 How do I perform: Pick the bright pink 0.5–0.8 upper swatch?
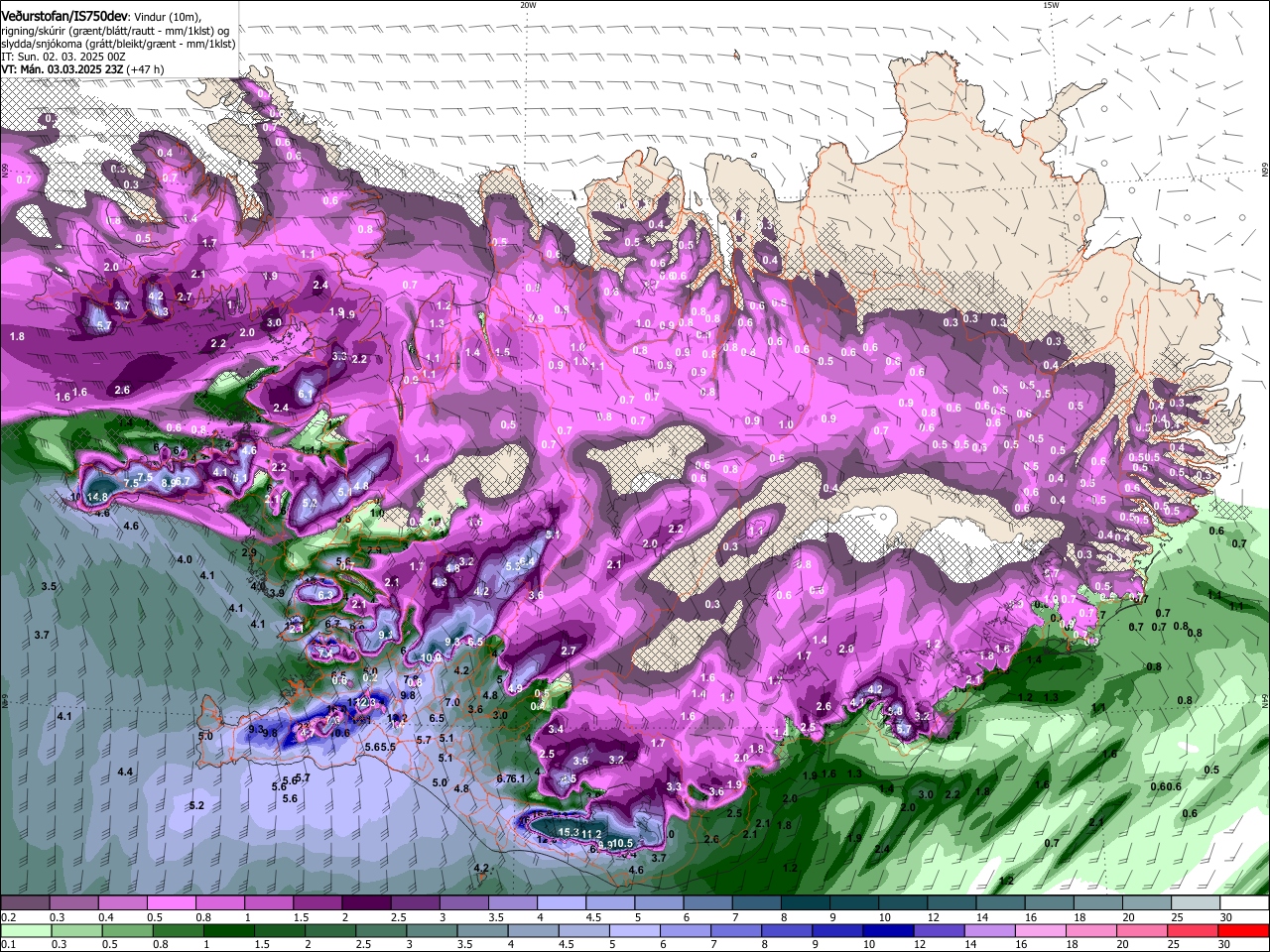coord(171,903)
